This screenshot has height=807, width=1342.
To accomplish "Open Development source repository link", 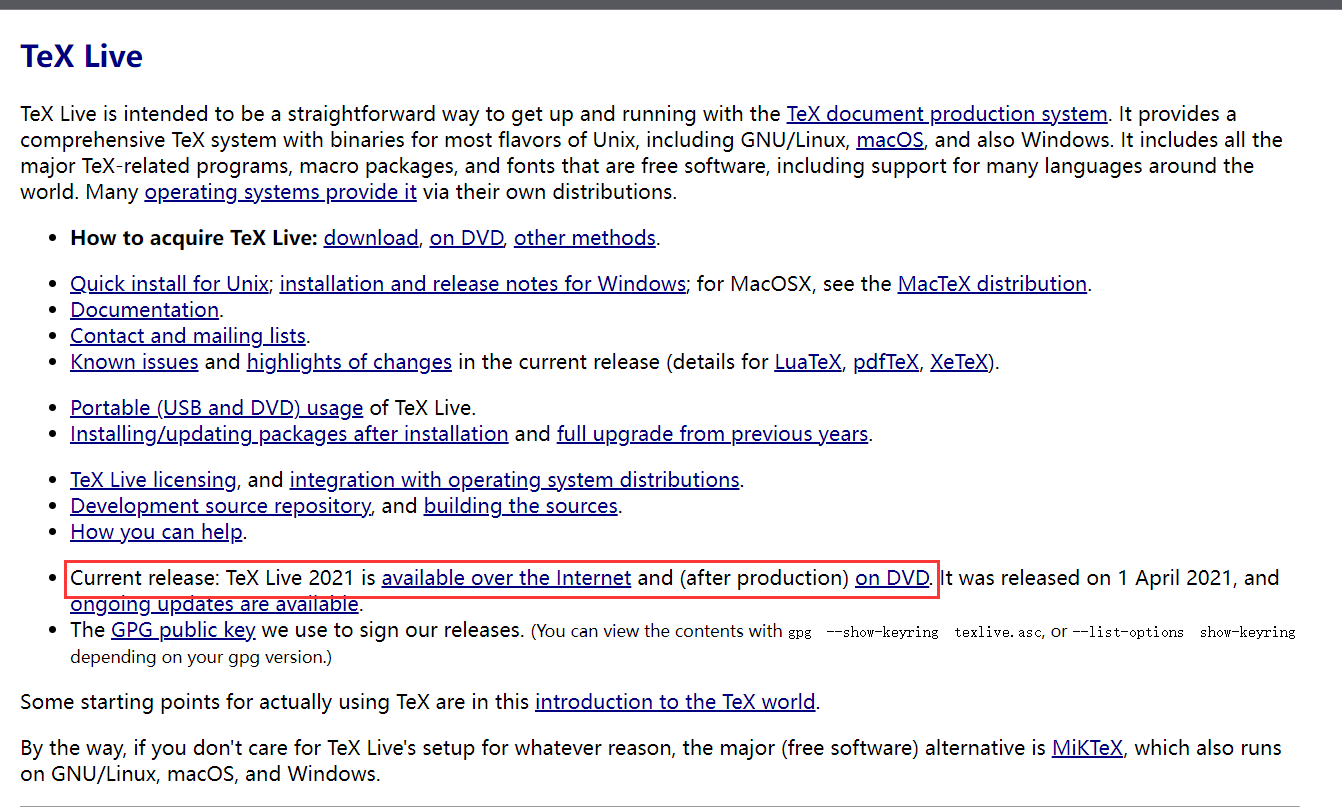I will (220, 506).
